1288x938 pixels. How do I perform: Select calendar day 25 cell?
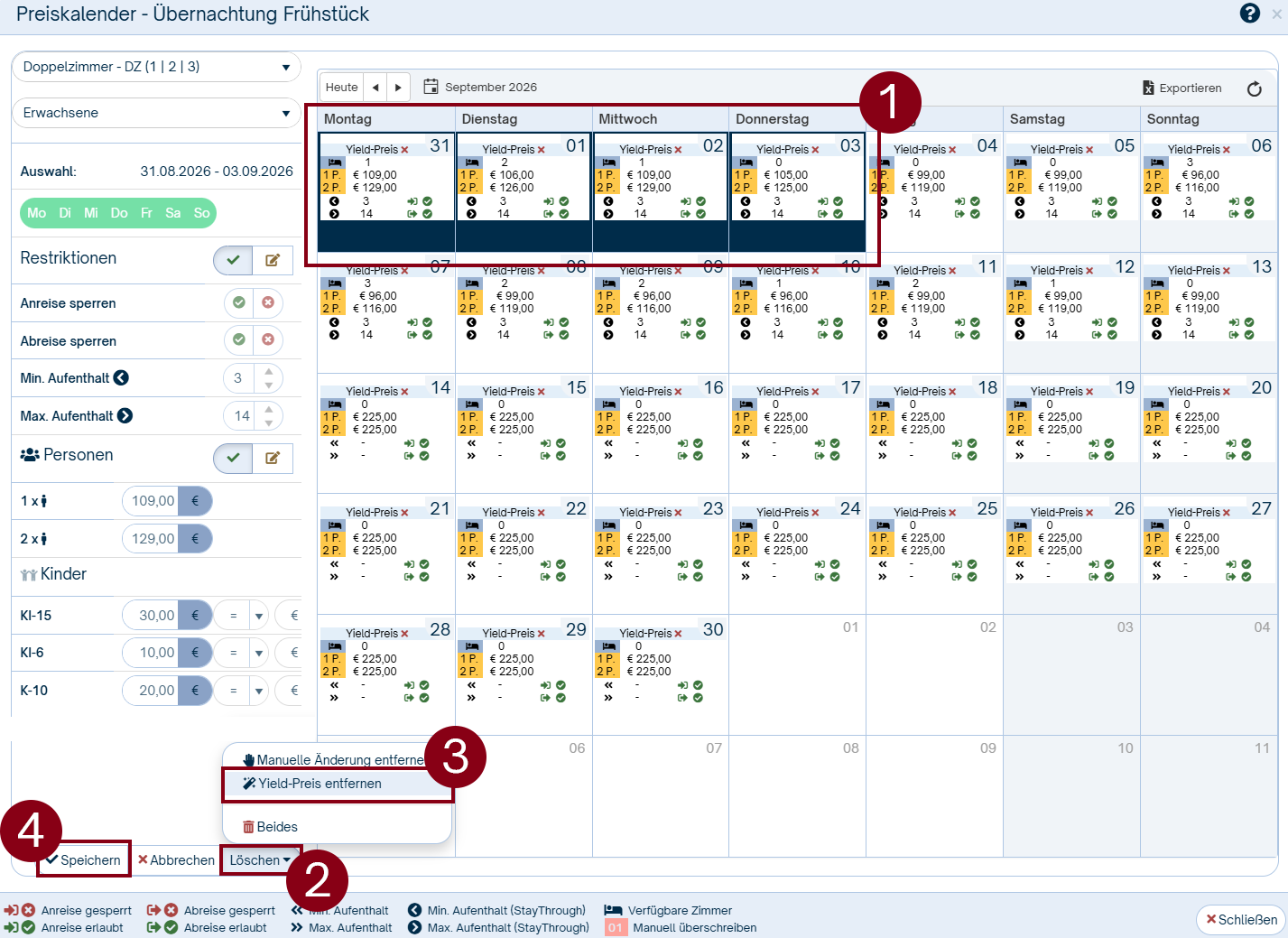pos(934,554)
